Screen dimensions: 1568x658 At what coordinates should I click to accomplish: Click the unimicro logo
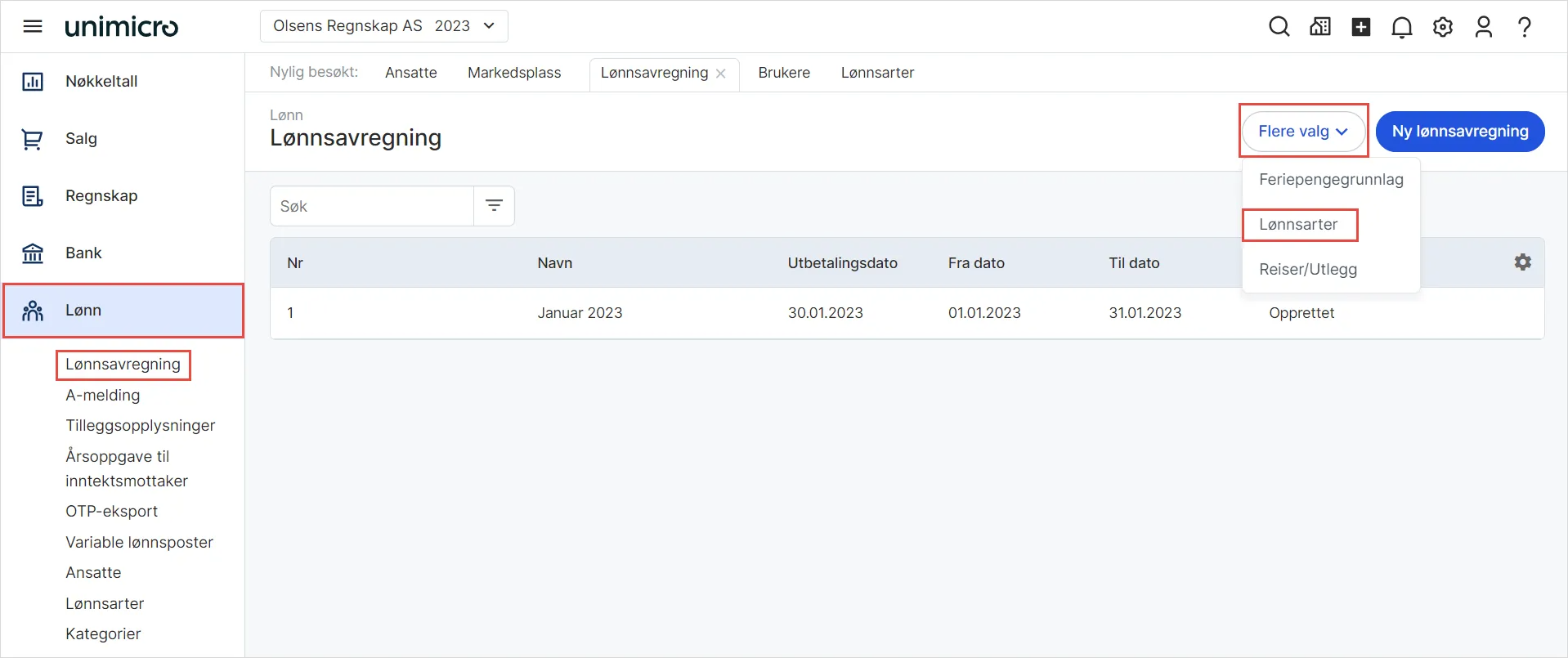click(x=121, y=27)
